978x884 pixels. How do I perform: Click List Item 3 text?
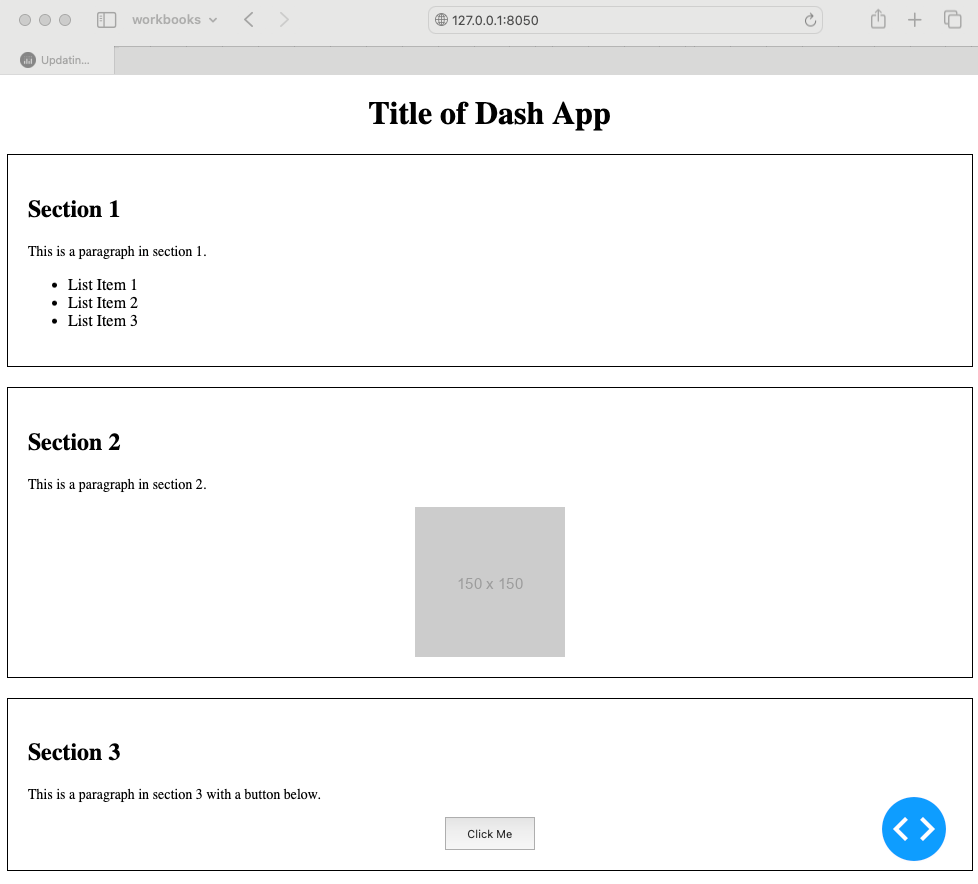pos(103,321)
